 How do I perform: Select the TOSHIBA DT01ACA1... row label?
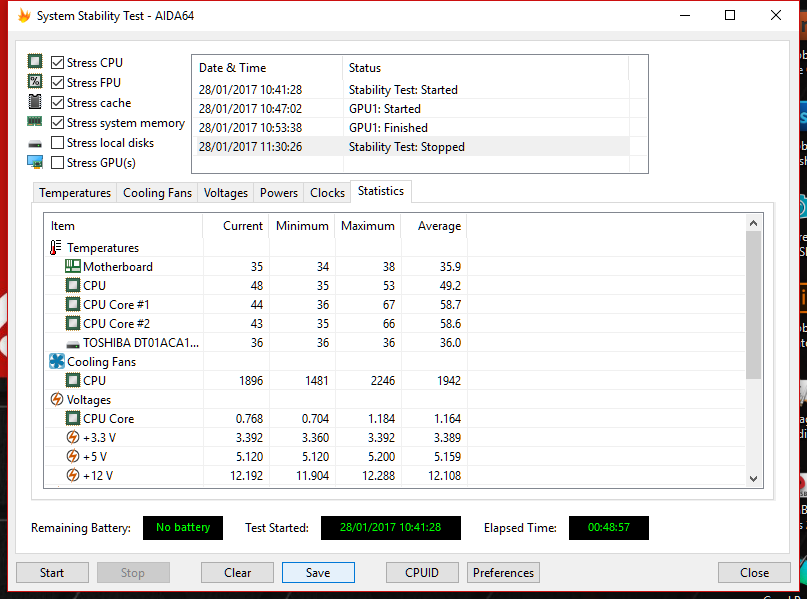point(141,343)
